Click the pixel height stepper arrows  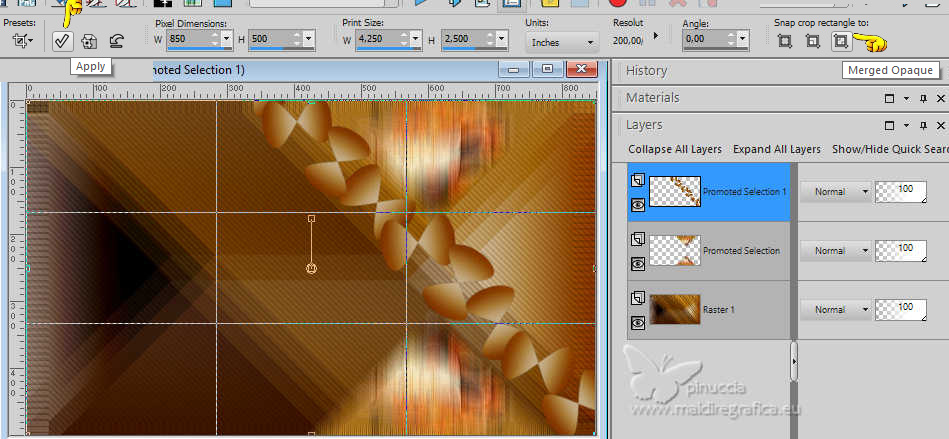297,40
